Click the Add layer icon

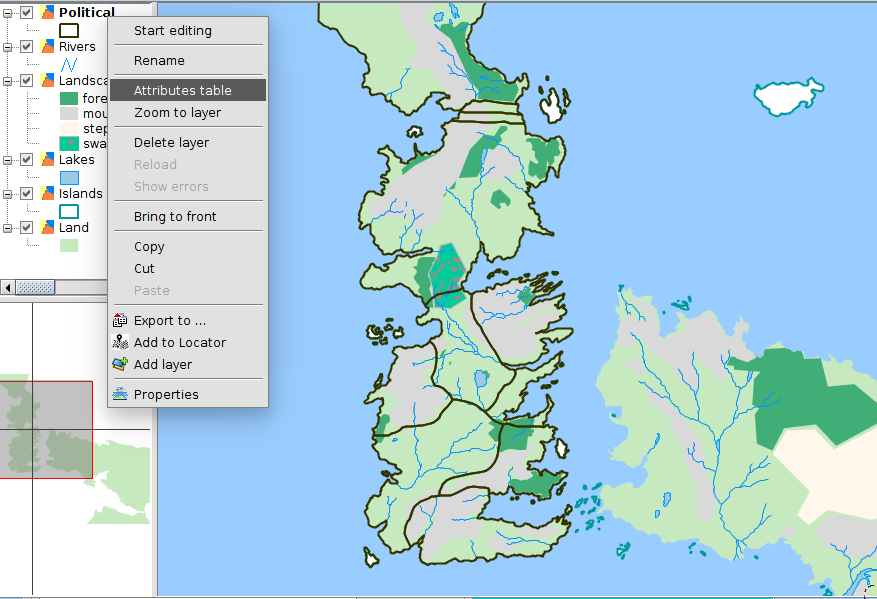click(120, 365)
